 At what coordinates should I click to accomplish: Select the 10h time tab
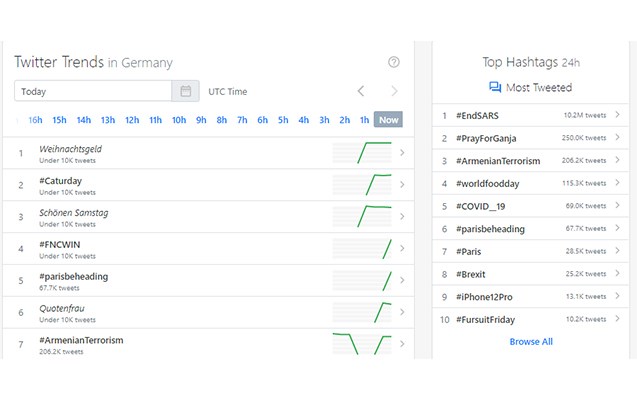click(179, 120)
